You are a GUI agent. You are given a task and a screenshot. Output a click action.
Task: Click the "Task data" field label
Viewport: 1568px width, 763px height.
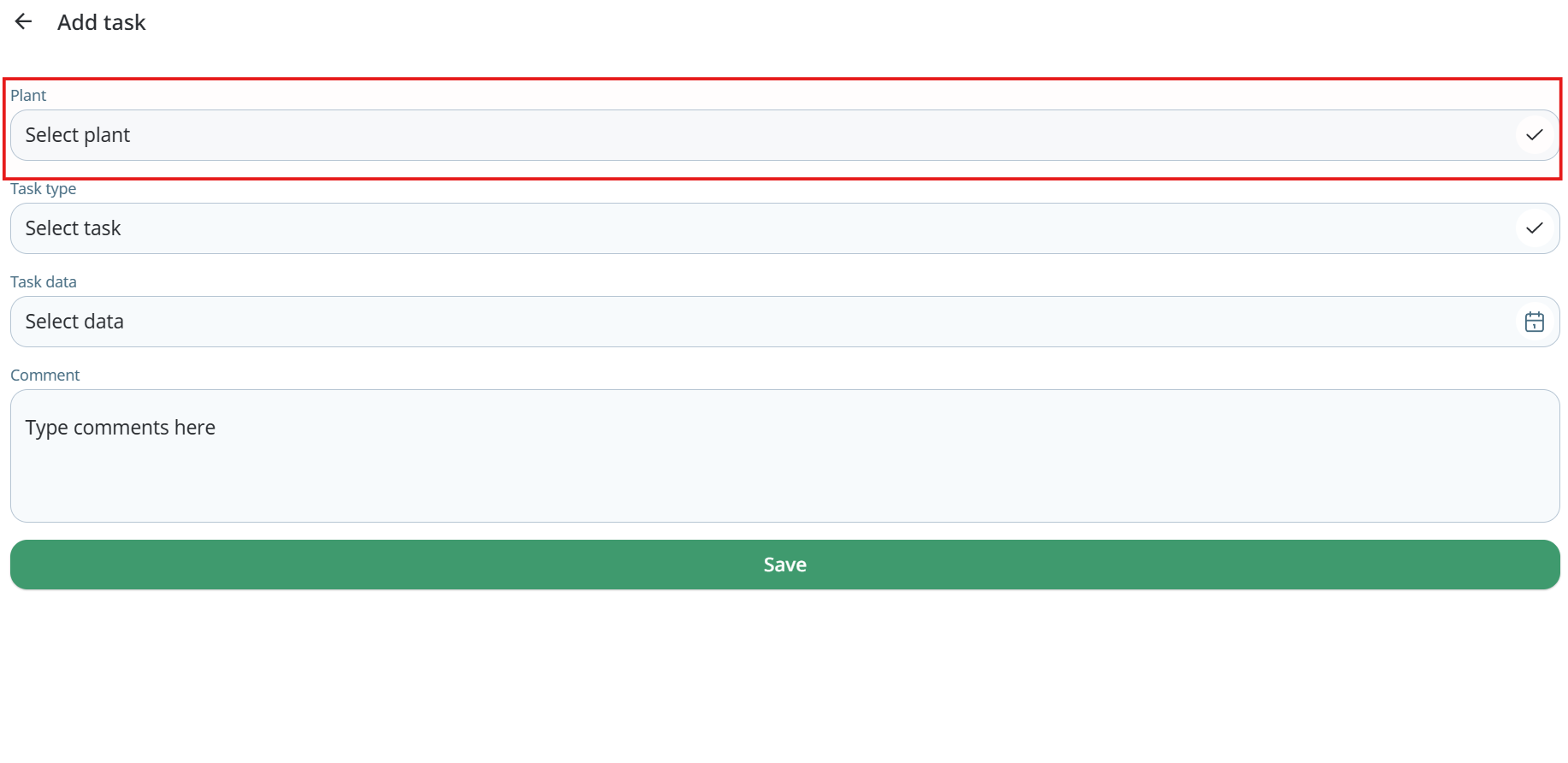point(43,282)
